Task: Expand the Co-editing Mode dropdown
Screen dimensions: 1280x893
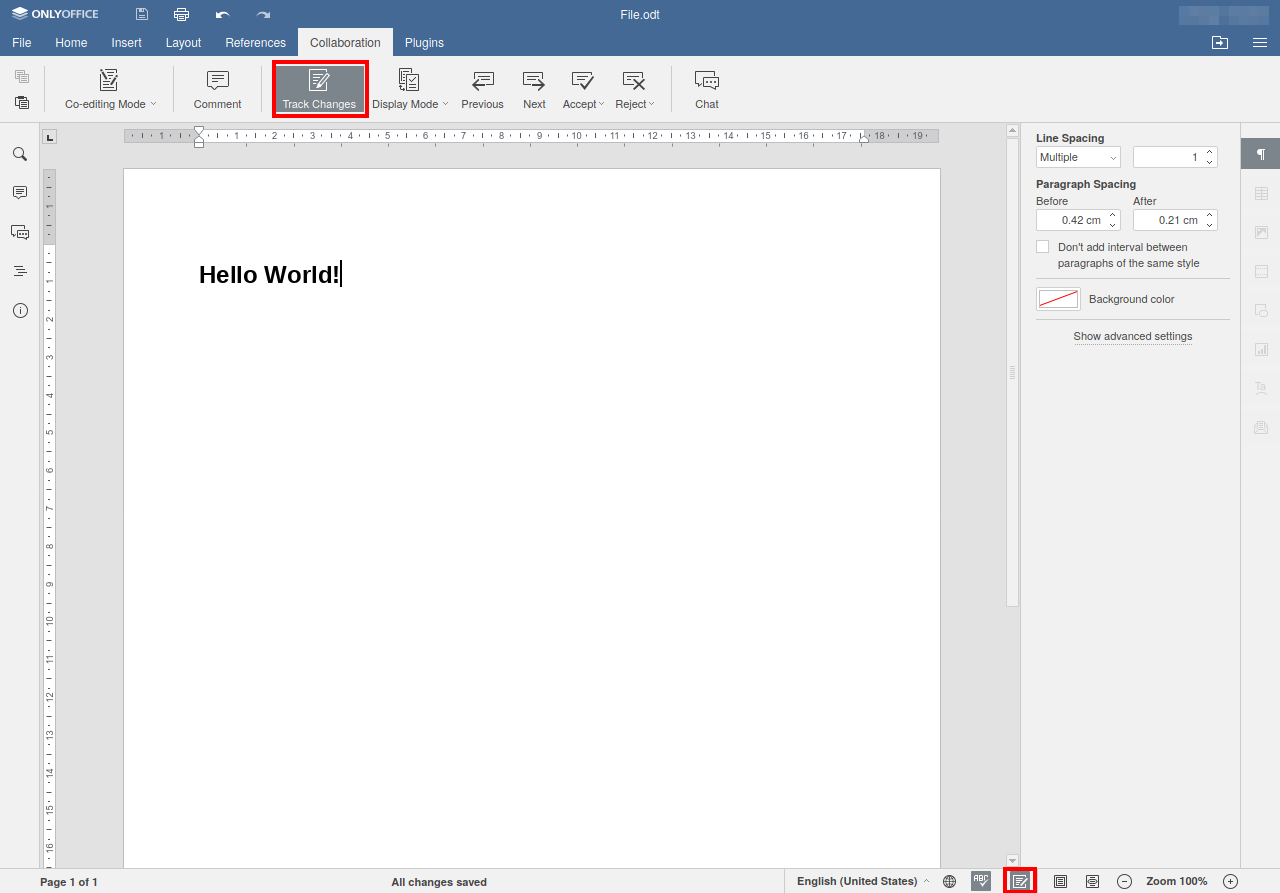Action: point(110,89)
